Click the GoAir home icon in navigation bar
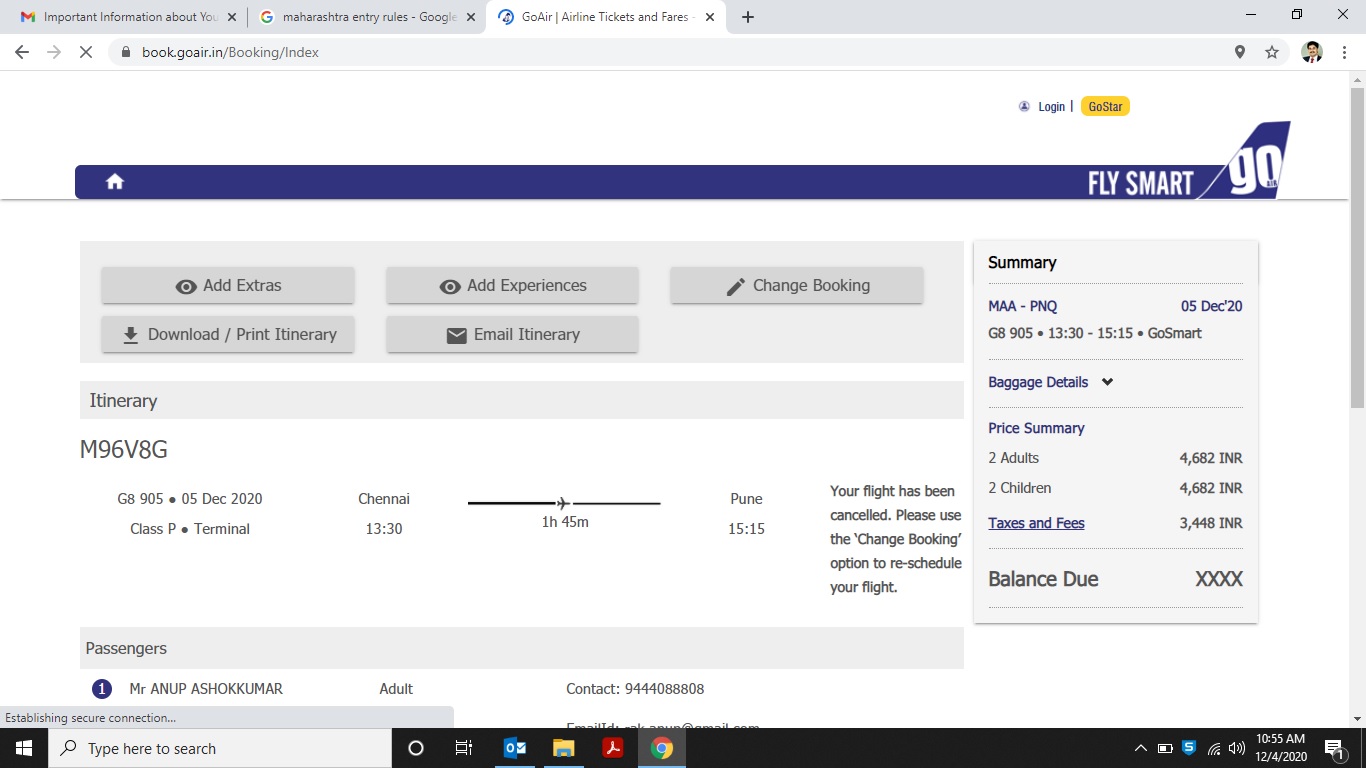 pyautogui.click(x=115, y=181)
